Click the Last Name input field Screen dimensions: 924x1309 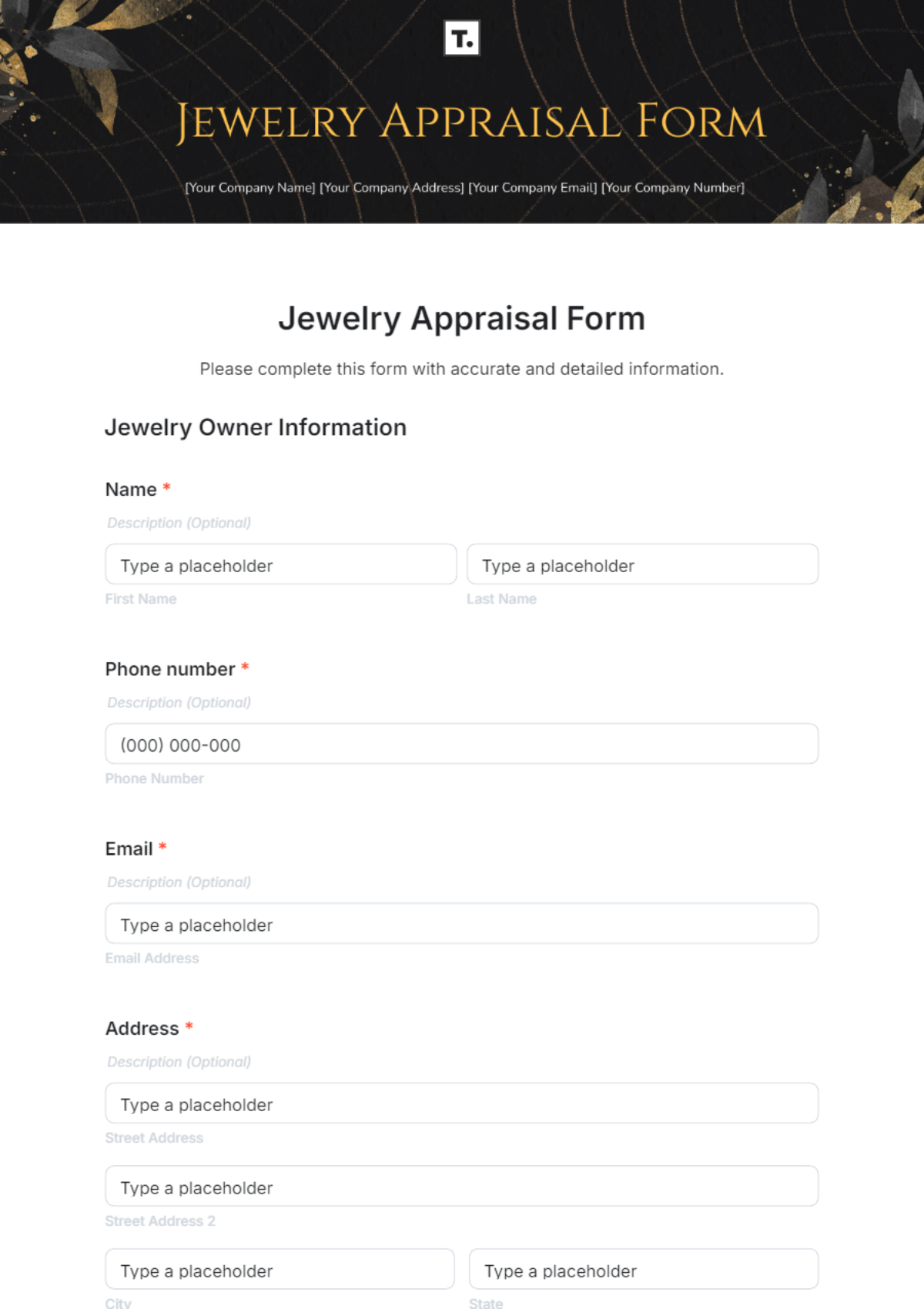click(x=642, y=564)
